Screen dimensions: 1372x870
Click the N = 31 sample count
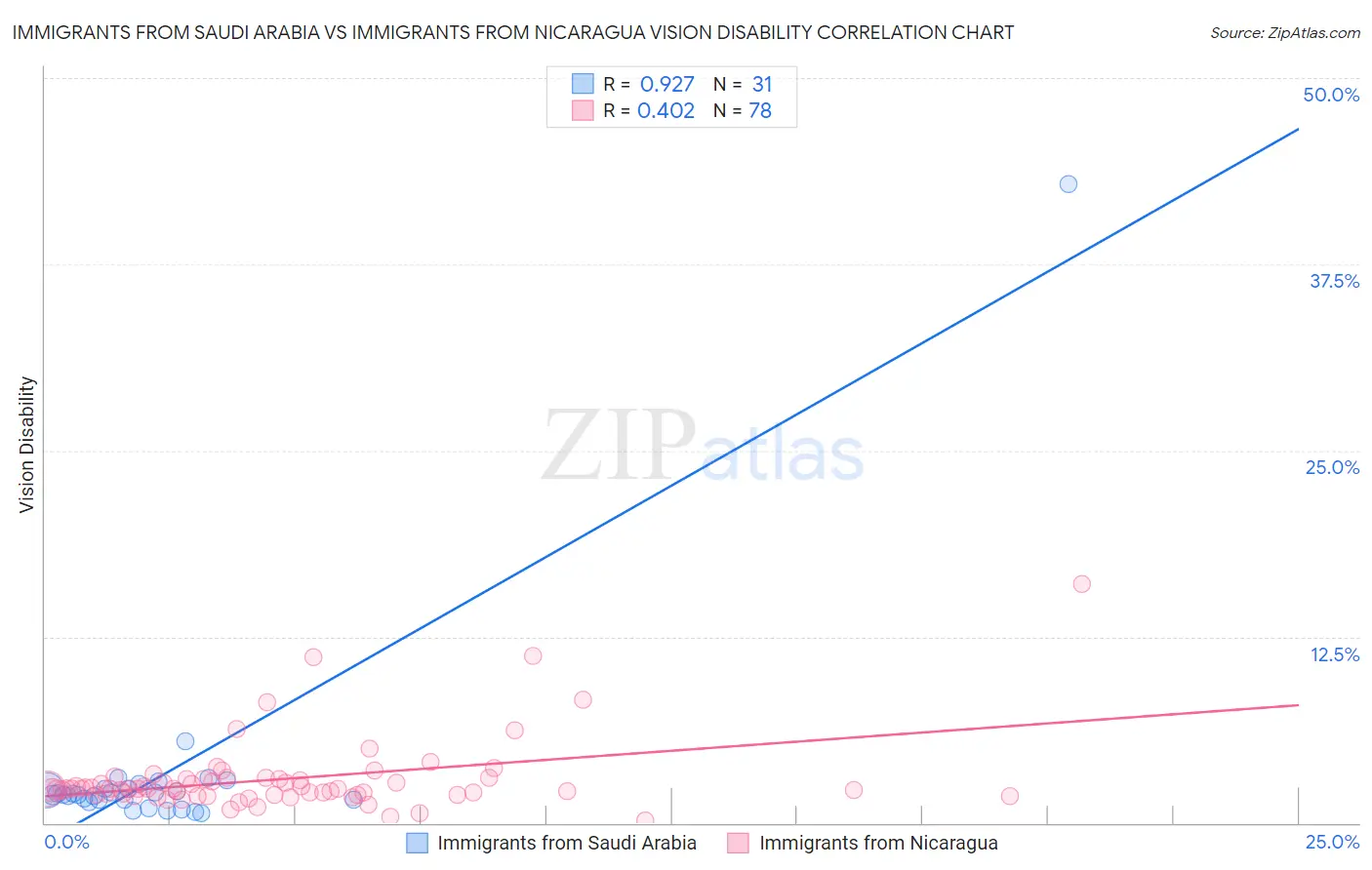point(743,84)
